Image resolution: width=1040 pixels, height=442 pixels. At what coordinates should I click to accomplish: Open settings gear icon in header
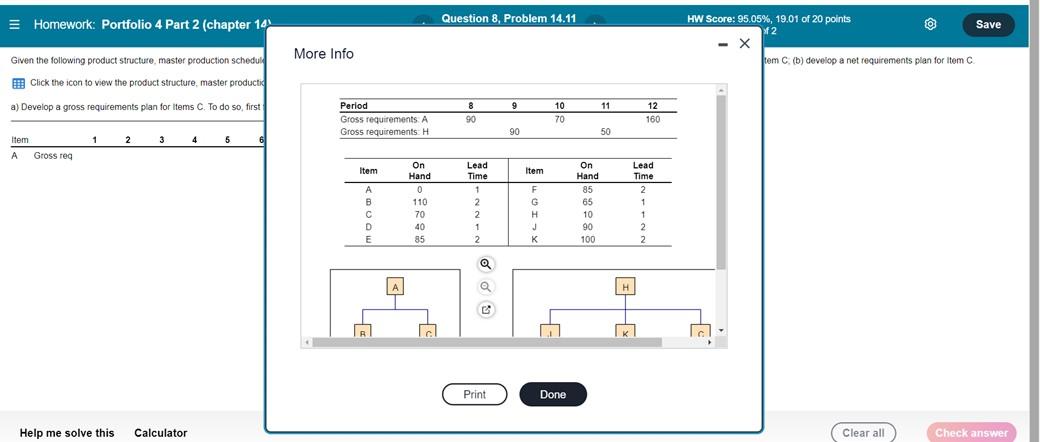click(x=931, y=25)
